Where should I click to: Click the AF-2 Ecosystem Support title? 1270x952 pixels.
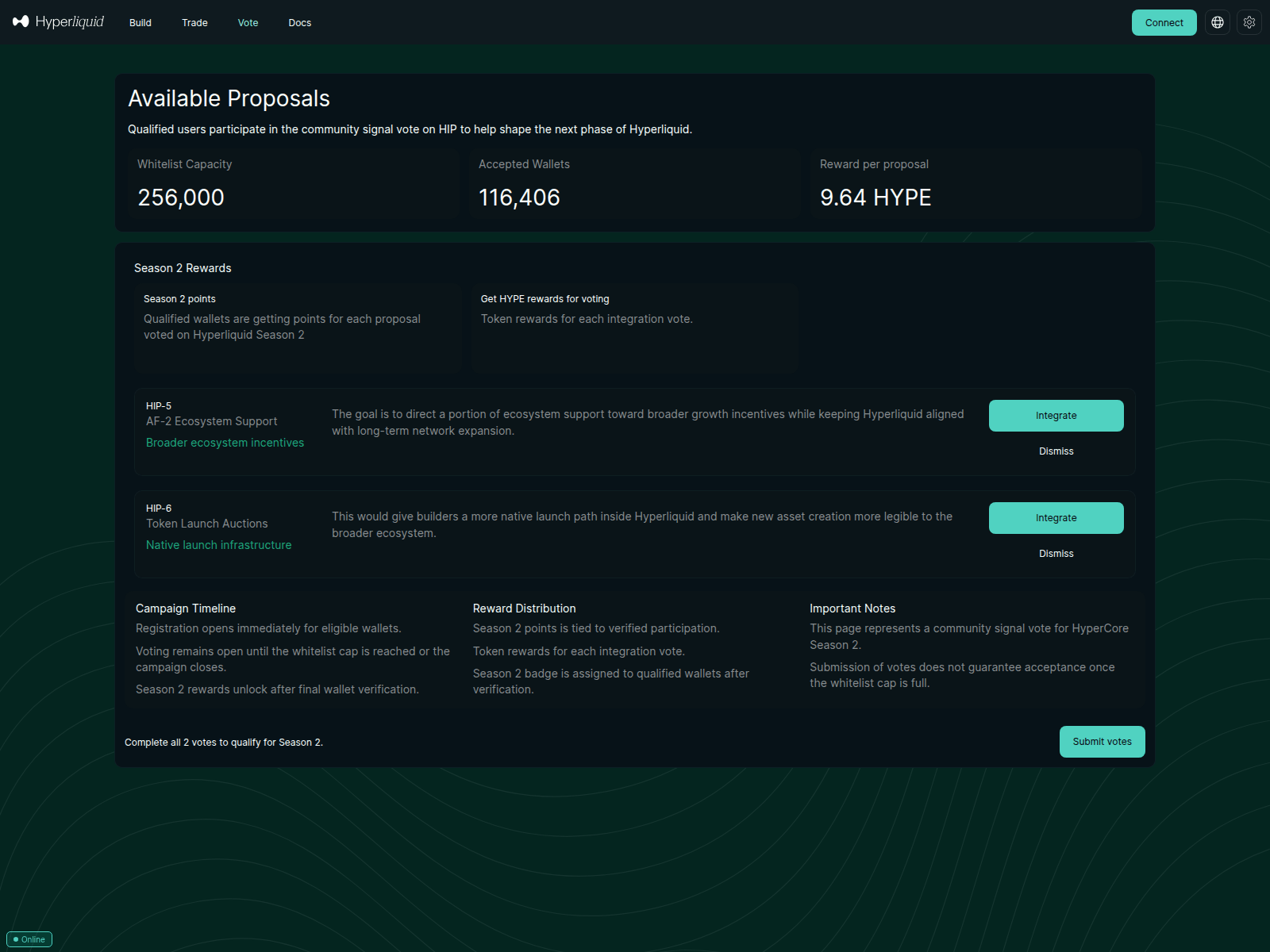coord(212,421)
